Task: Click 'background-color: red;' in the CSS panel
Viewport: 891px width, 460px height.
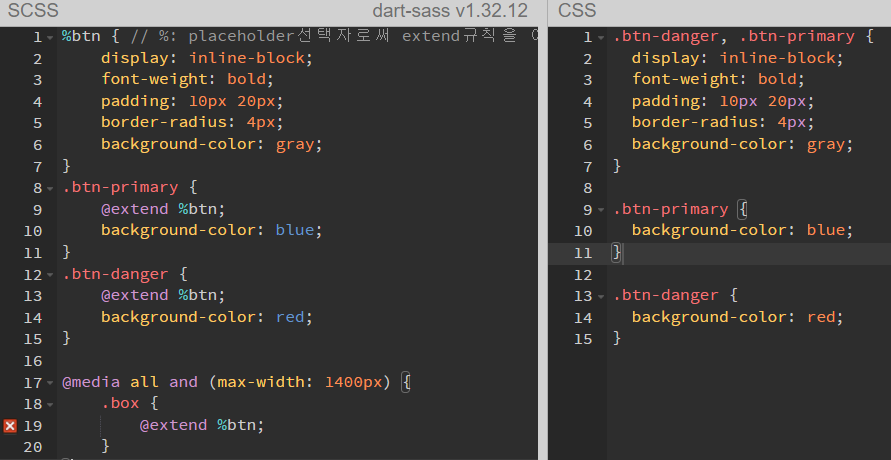Action: tap(738, 317)
